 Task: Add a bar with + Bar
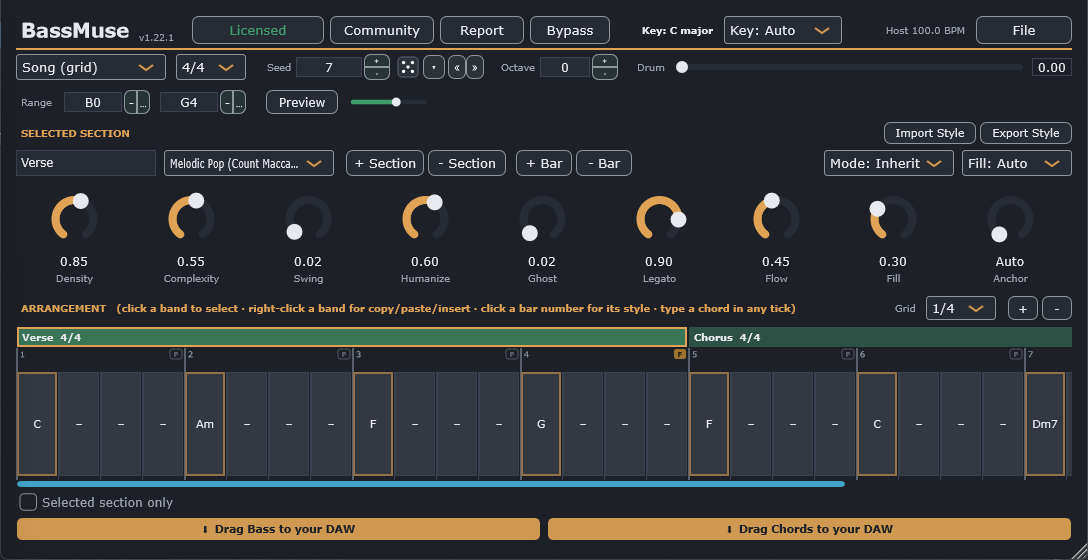click(544, 163)
